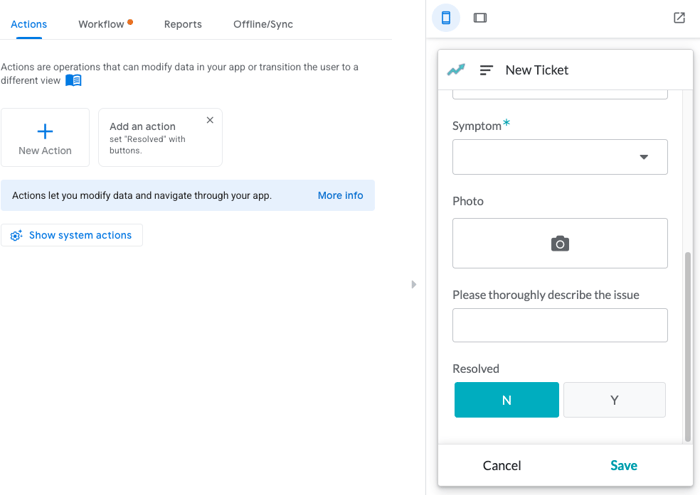Open the actions documentation book icon
The height and width of the screenshot is (495, 700).
point(73,80)
